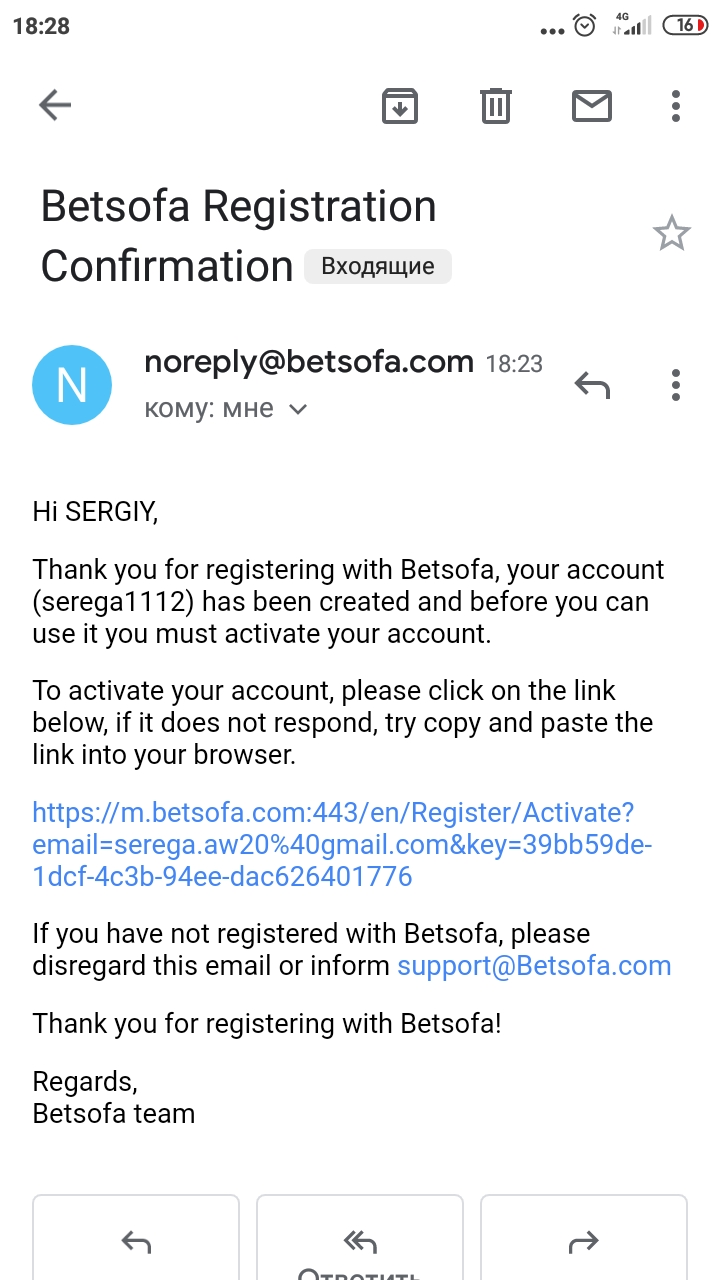The image size is (720, 1280).
Task: Tap the noreply@betsofa.com sender address
Action: [308, 362]
